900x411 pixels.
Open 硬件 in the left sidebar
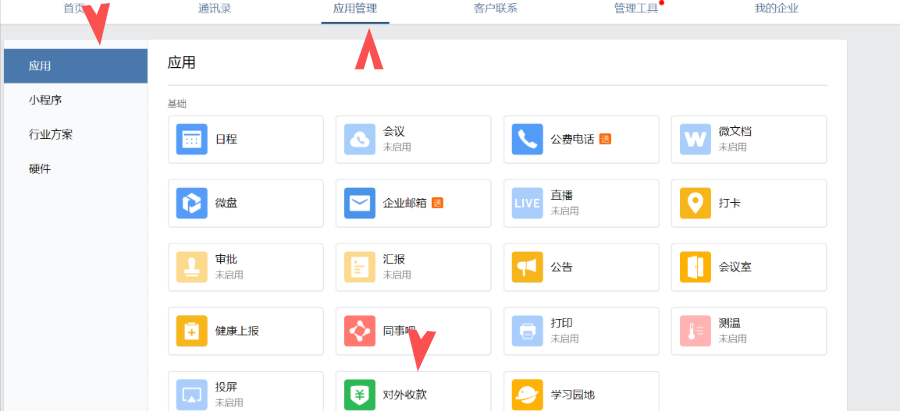click(x=40, y=168)
